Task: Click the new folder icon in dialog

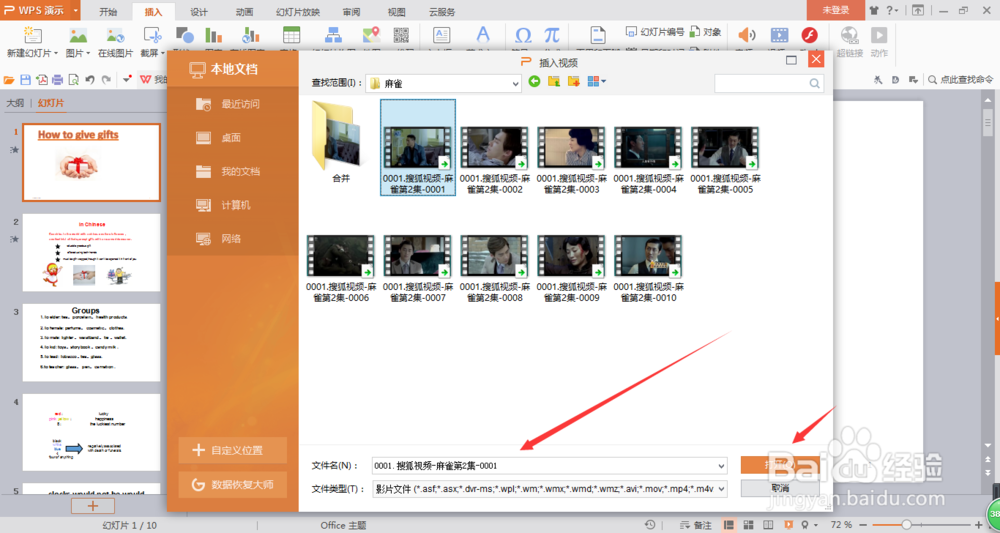Action: pyautogui.click(x=574, y=82)
